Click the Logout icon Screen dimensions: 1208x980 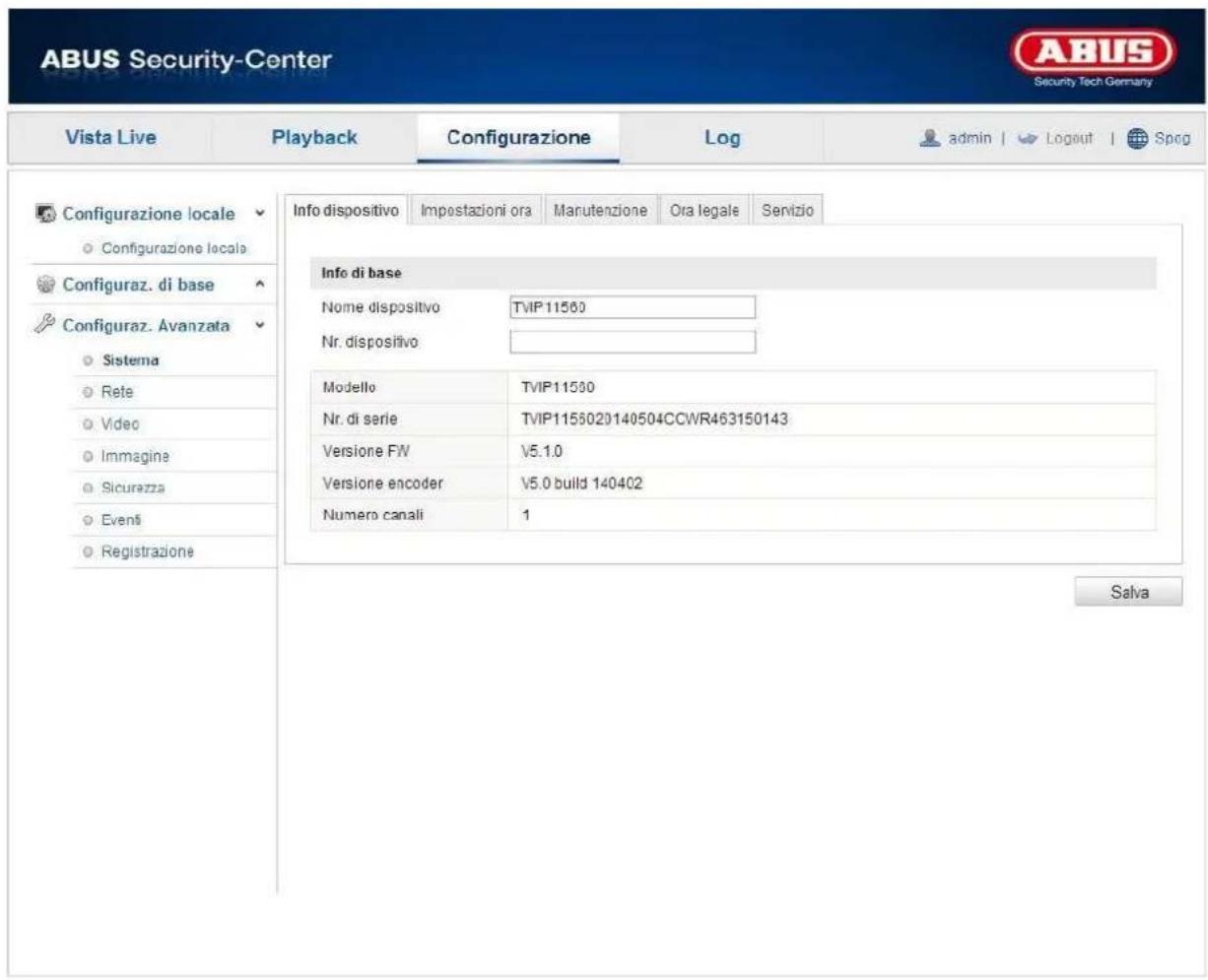(1029, 139)
